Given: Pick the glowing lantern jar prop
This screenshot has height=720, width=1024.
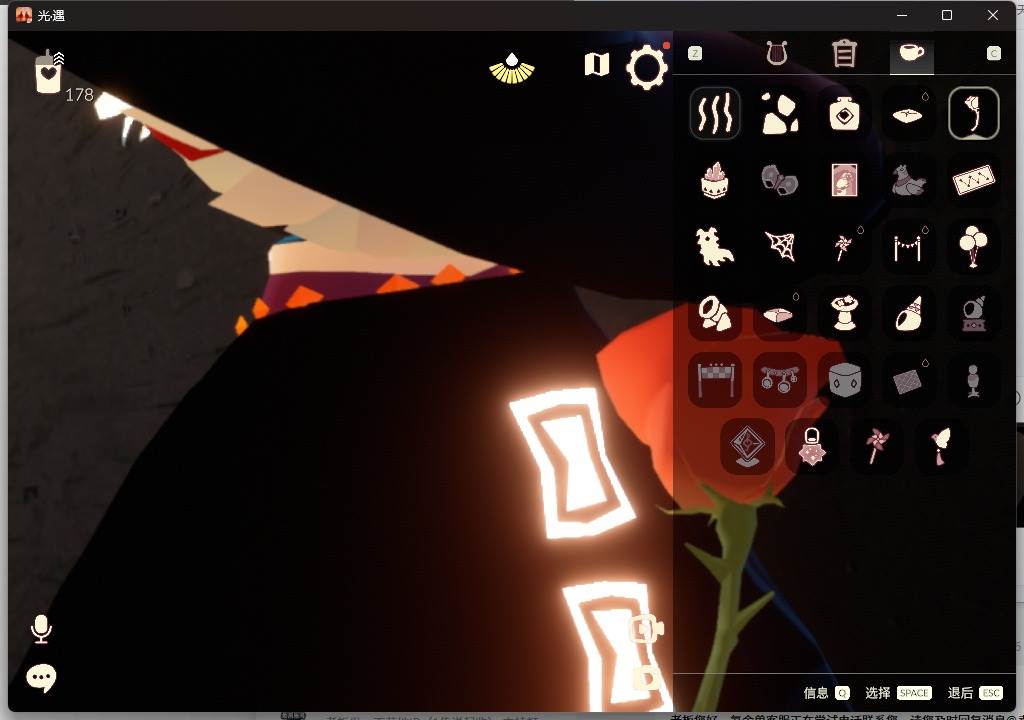Looking at the screenshot, I should coord(812,446).
